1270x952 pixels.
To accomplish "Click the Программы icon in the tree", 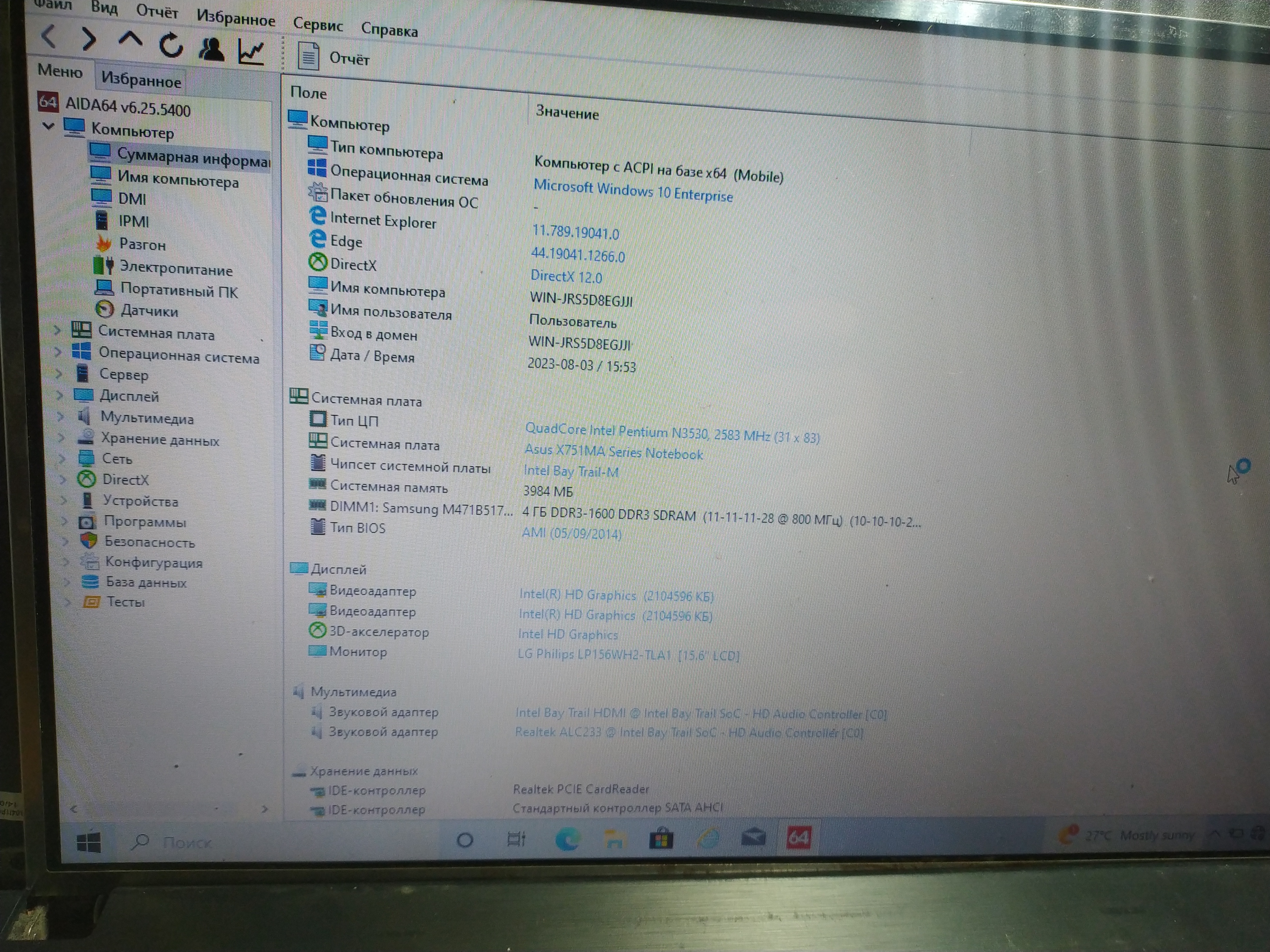I will (x=87, y=522).
